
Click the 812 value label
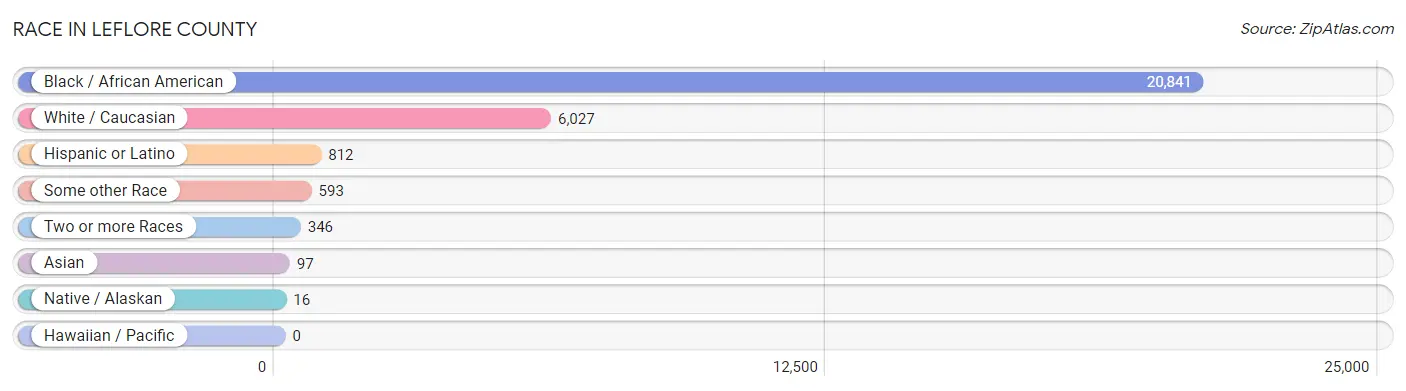(341, 154)
